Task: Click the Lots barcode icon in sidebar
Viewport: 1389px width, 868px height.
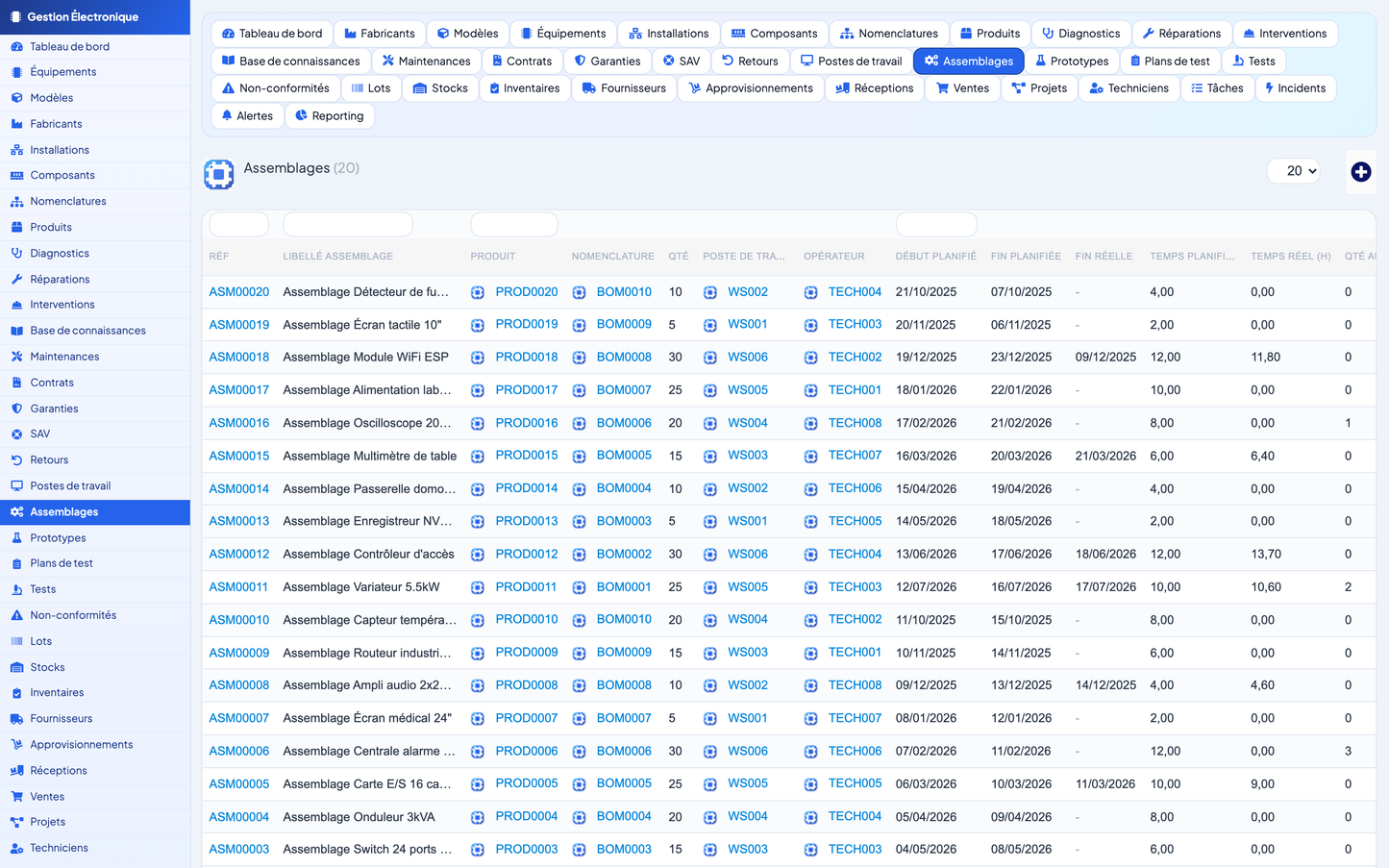Action: click(16, 641)
